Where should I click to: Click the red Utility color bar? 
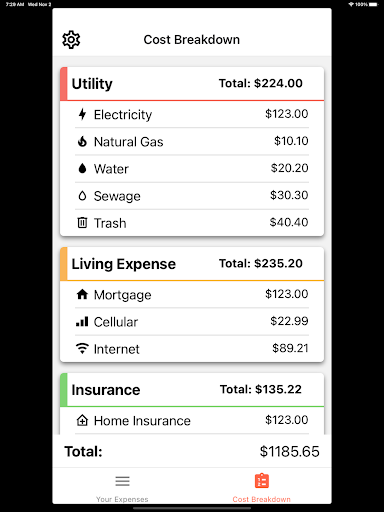64,84
